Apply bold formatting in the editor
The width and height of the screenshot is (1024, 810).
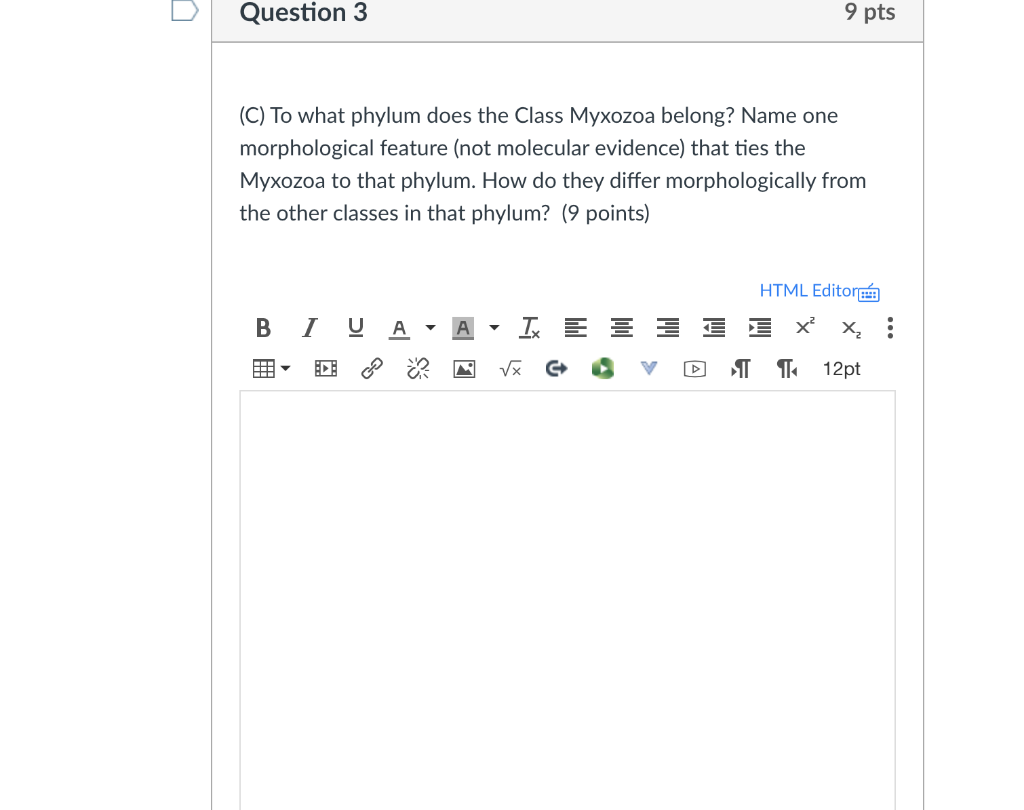(x=263, y=328)
